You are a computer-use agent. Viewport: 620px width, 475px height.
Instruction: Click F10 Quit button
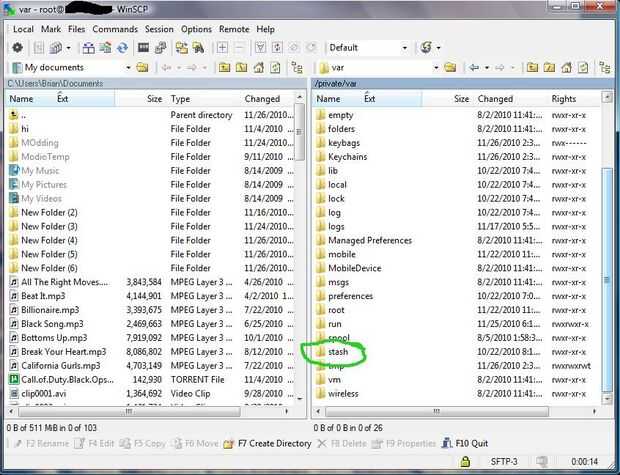tap(465, 444)
